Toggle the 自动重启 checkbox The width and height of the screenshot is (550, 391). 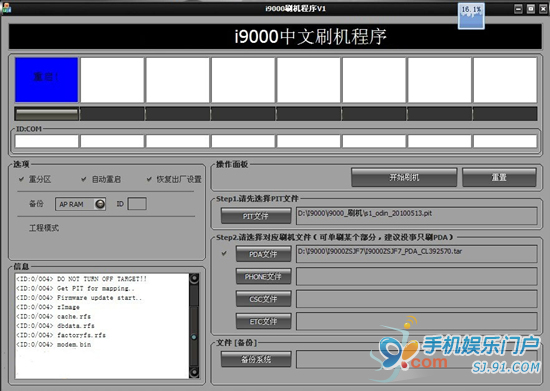click(84, 179)
